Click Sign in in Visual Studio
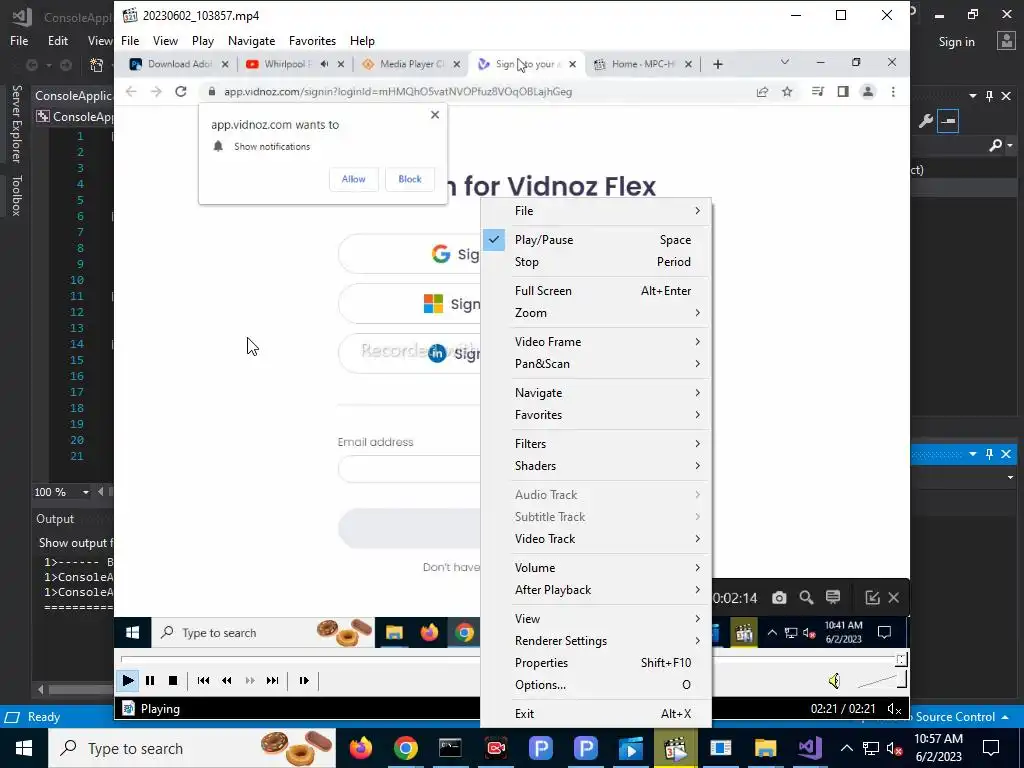The height and width of the screenshot is (768, 1024). point(956,42)
